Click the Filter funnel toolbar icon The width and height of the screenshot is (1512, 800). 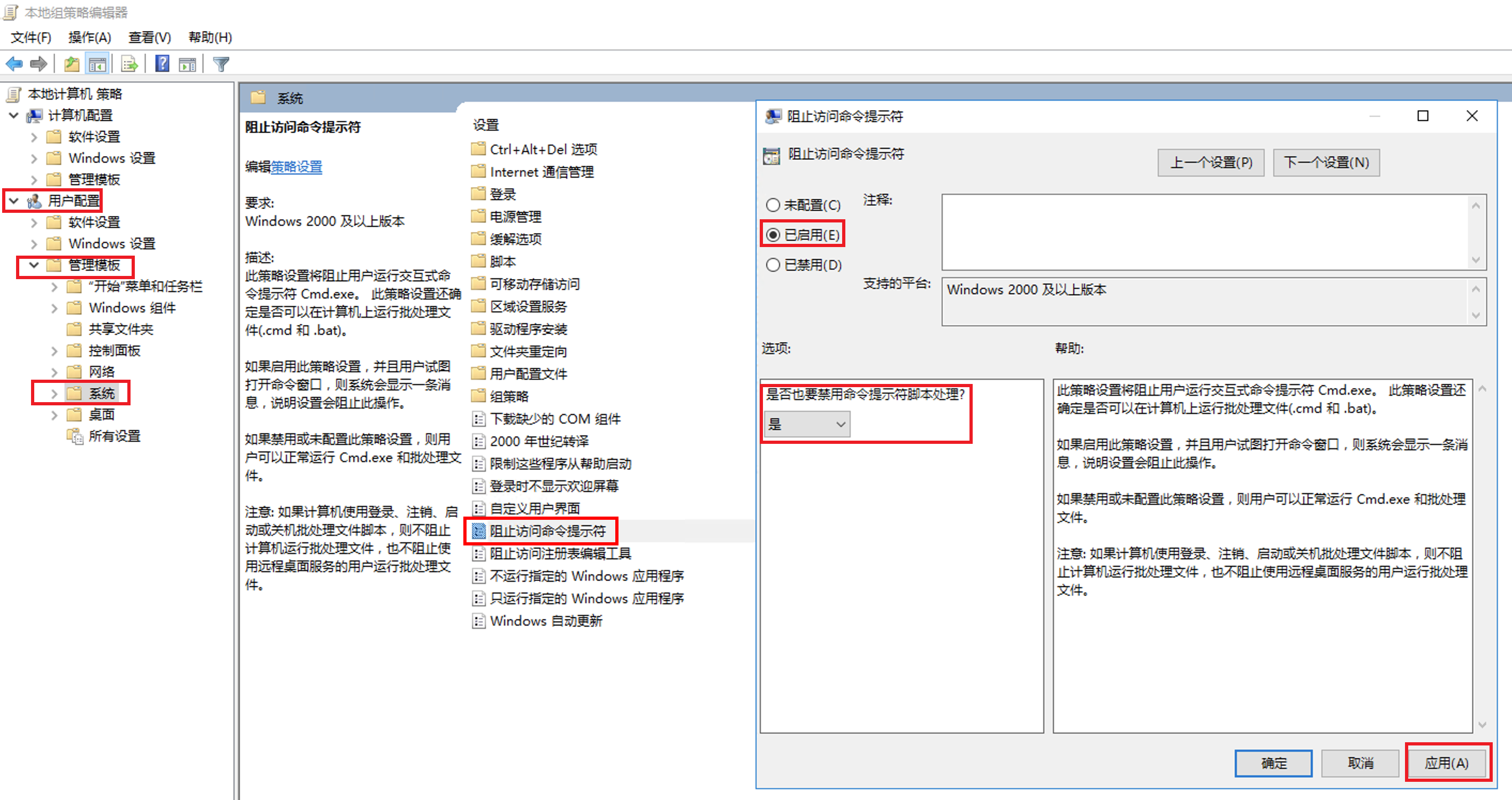click(222, 63)
